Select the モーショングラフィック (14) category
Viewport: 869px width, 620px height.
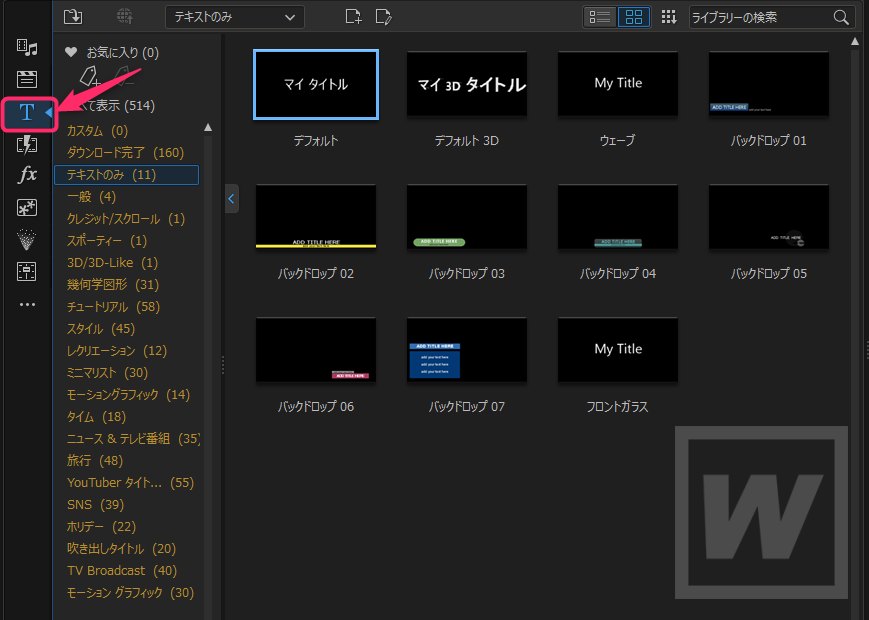(x=128, y=394)
